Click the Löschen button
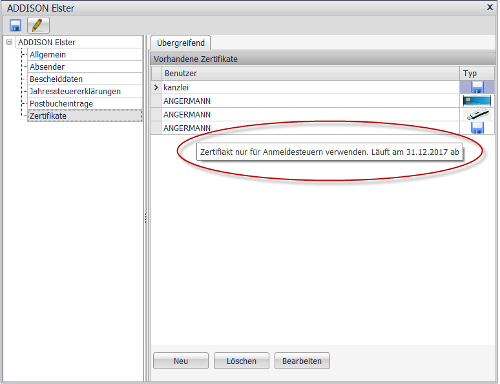Viewport: 500px width, 384px height. tap(241, 361)
